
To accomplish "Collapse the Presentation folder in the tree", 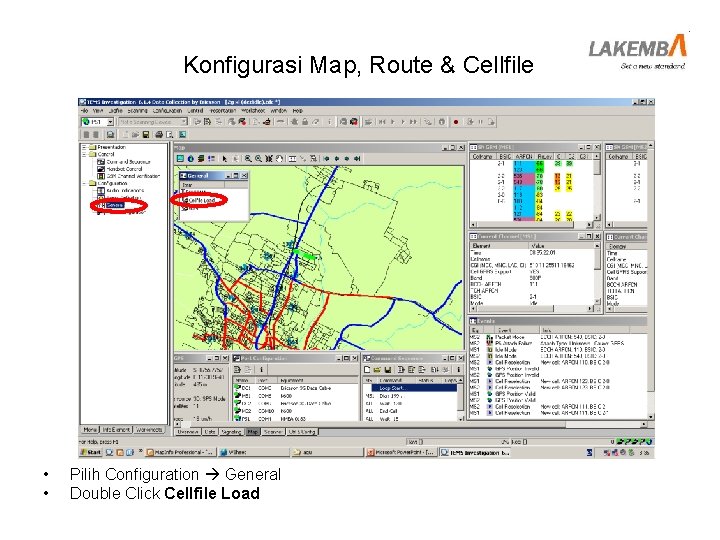I will [84, 147].
